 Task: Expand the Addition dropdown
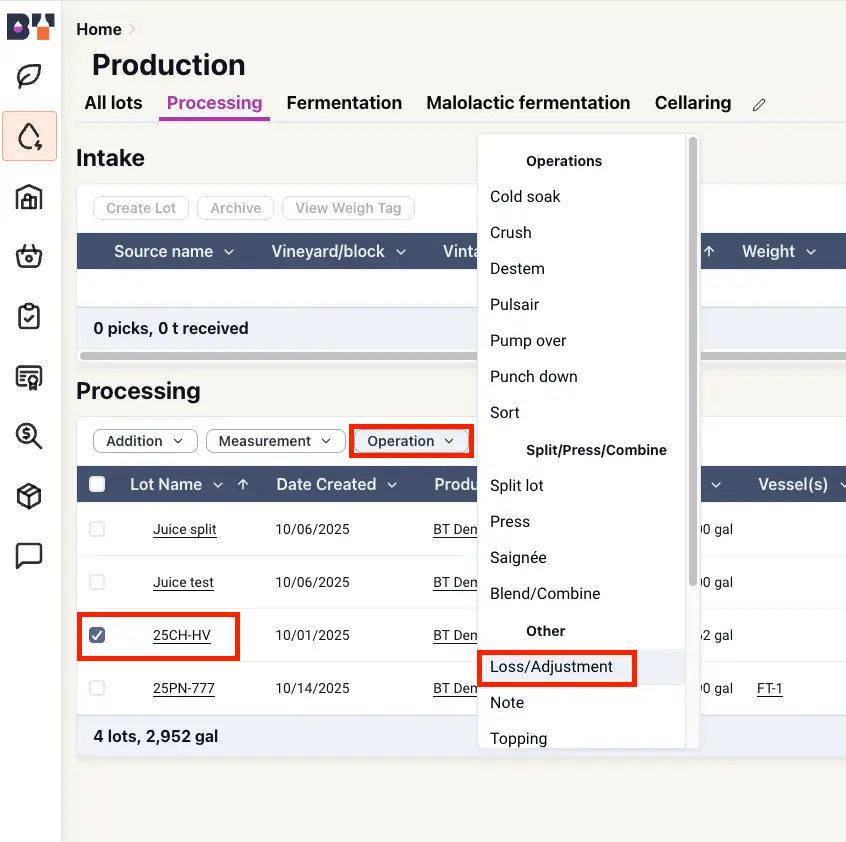[x=145, y=441]
